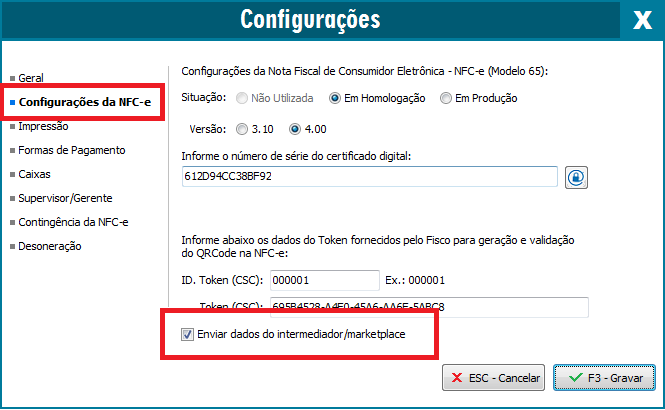Screen dimensions: 665x410
Task: Click the certificate serial number field
Action: pos(368,177)
